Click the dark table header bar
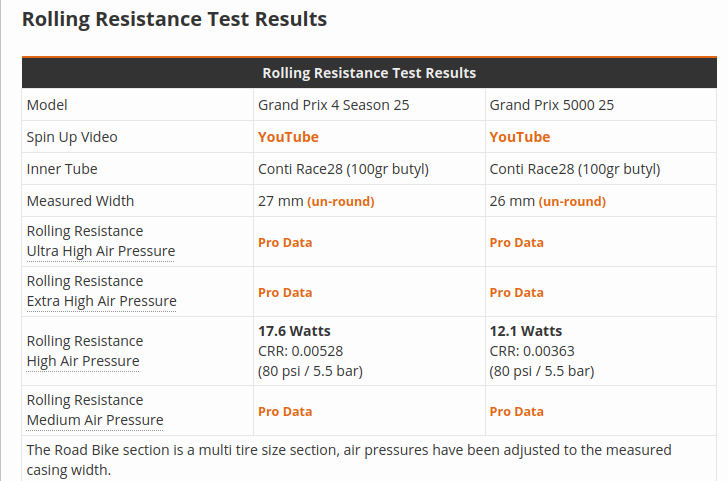 pos(369,73)
